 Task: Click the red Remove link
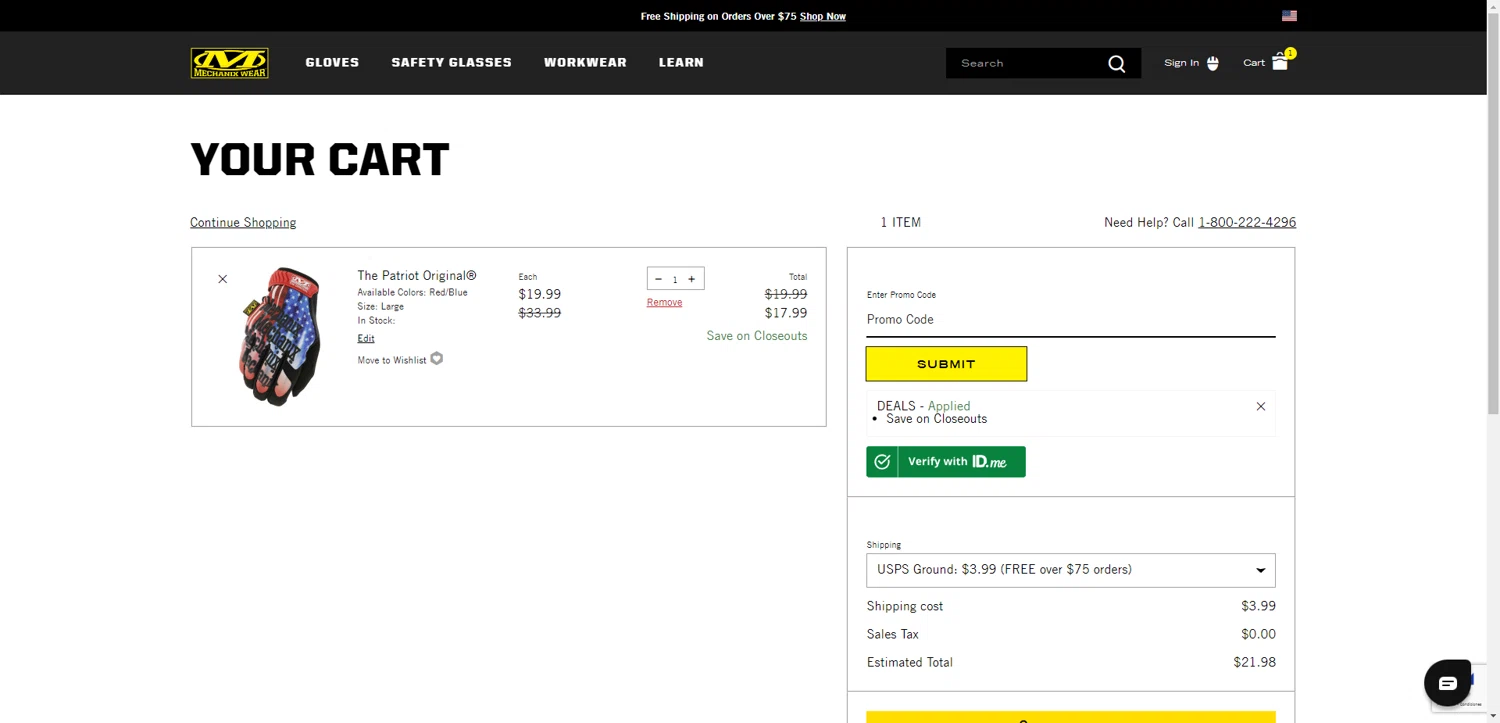click(664, 302)
